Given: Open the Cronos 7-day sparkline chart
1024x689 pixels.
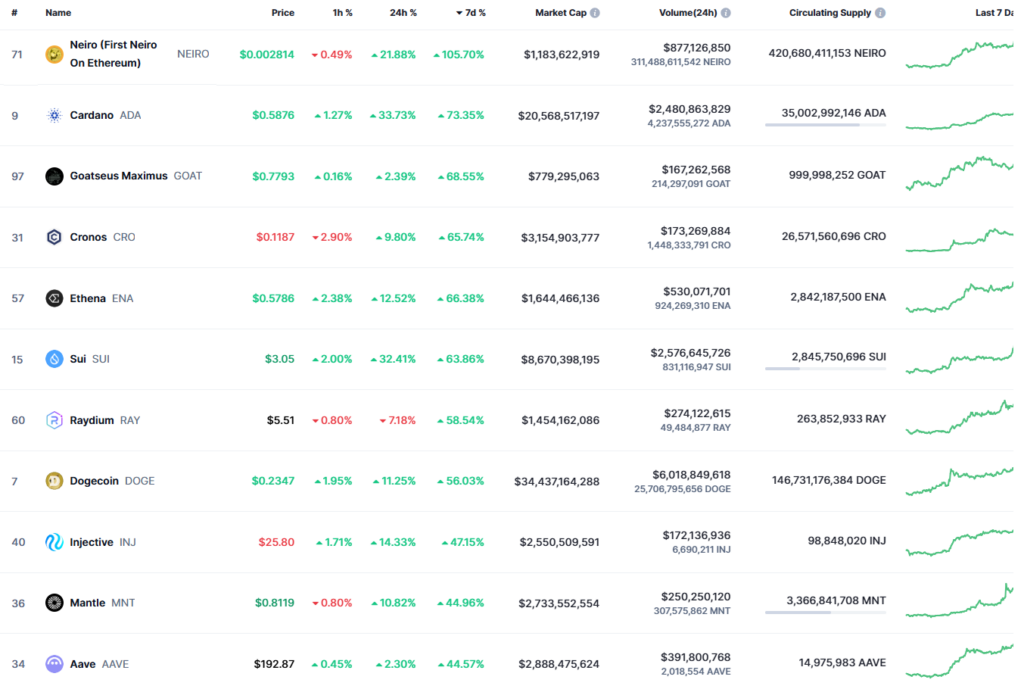Looking at the screenshot, I should click(x=959, y=240).
